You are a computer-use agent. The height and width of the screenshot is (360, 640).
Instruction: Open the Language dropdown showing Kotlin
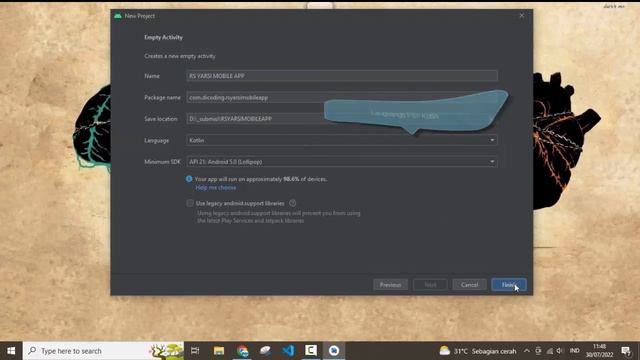click(342, 140)
